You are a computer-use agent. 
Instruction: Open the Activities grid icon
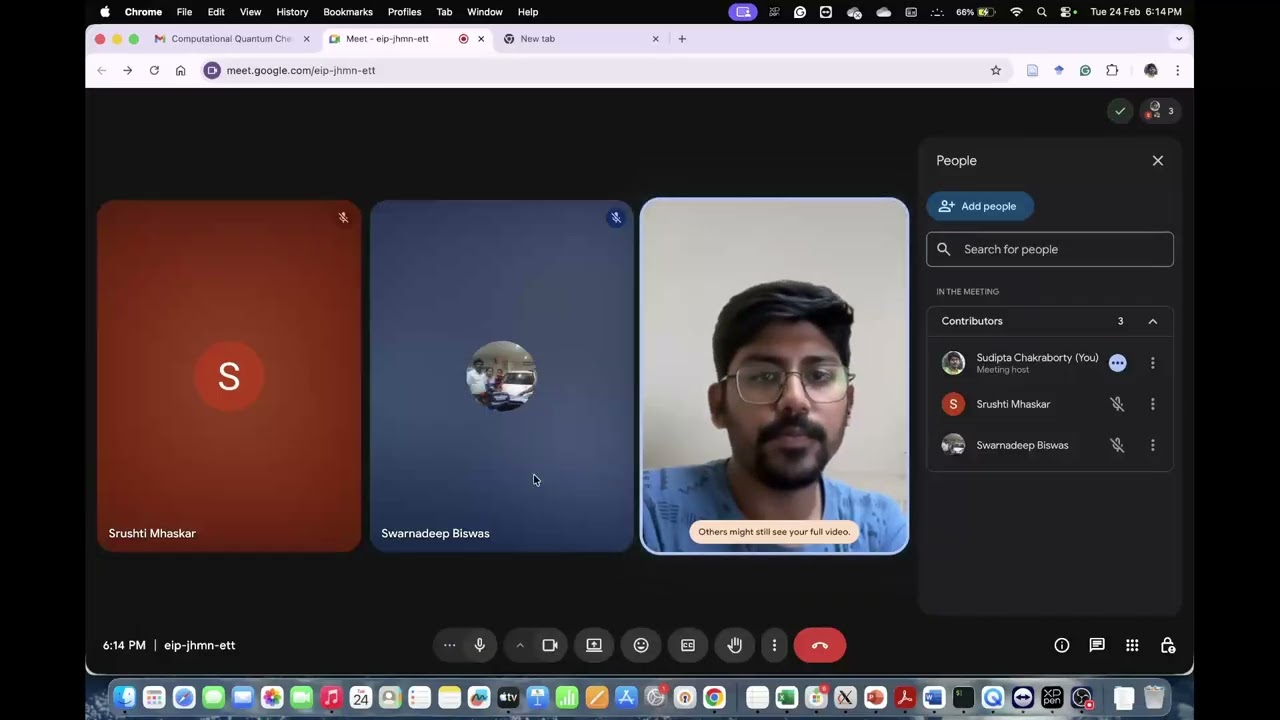[1132, 645]
